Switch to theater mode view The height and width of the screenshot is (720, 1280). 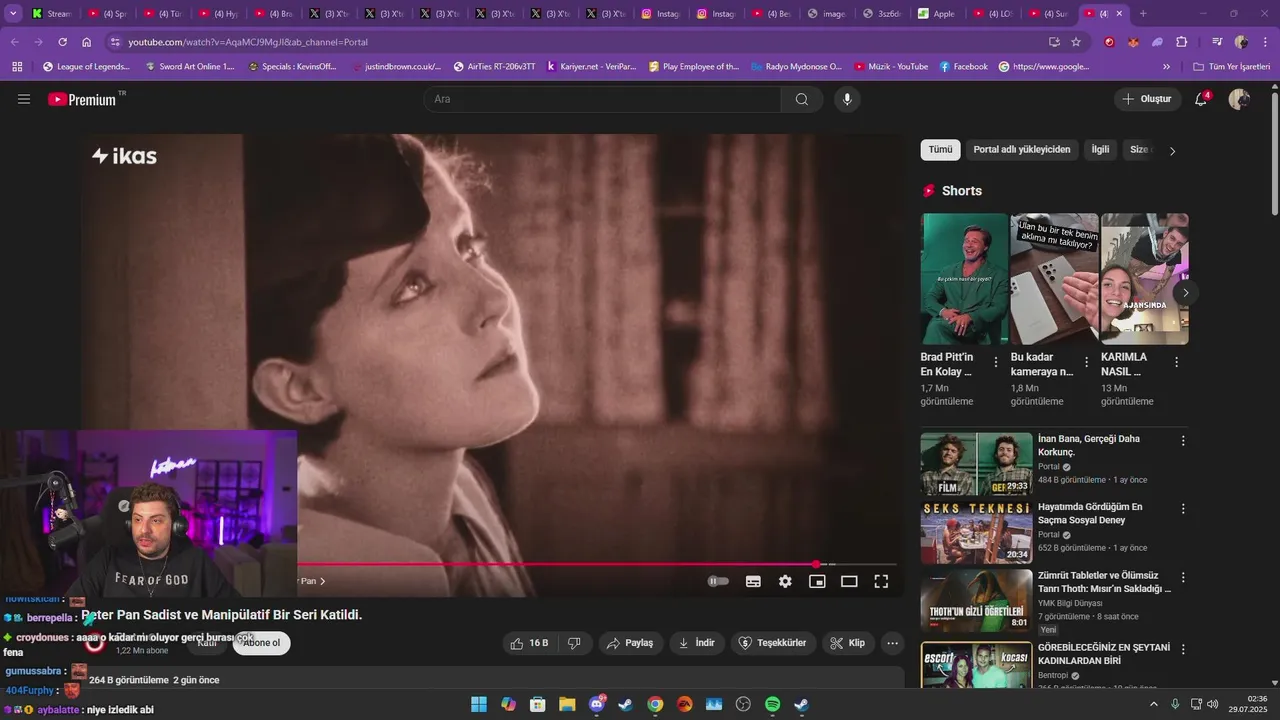849,581
